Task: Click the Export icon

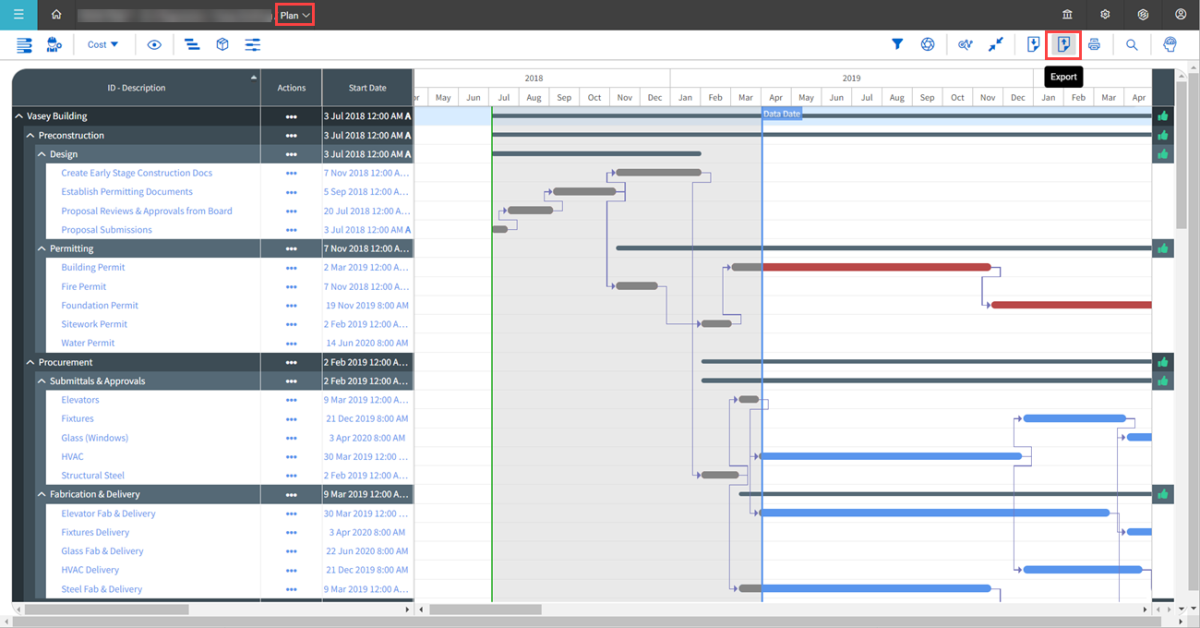Action: click(x=1064, y=45)
